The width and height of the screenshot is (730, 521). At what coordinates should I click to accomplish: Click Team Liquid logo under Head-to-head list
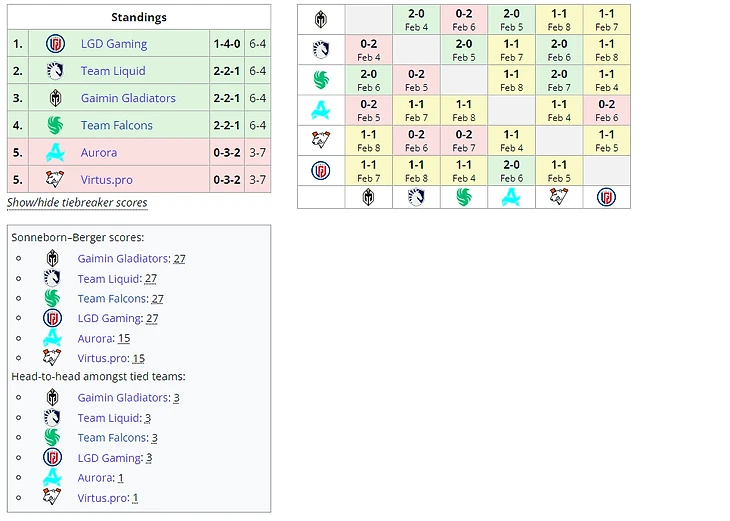pos(52,418)
